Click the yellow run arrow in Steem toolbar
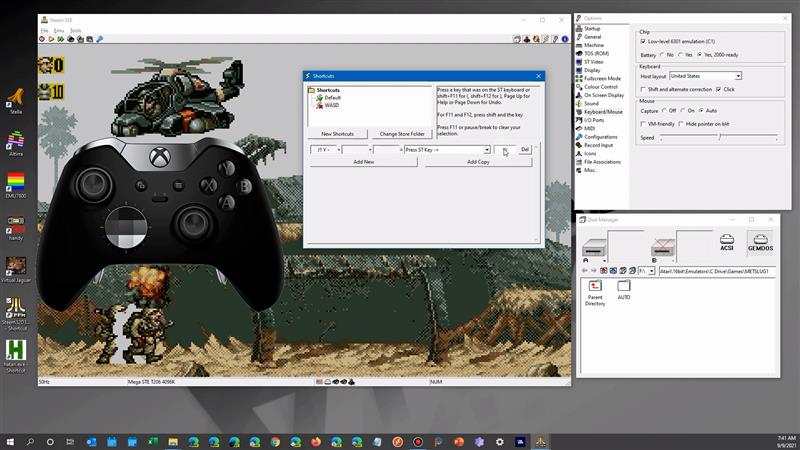 [x=51, y=39]
